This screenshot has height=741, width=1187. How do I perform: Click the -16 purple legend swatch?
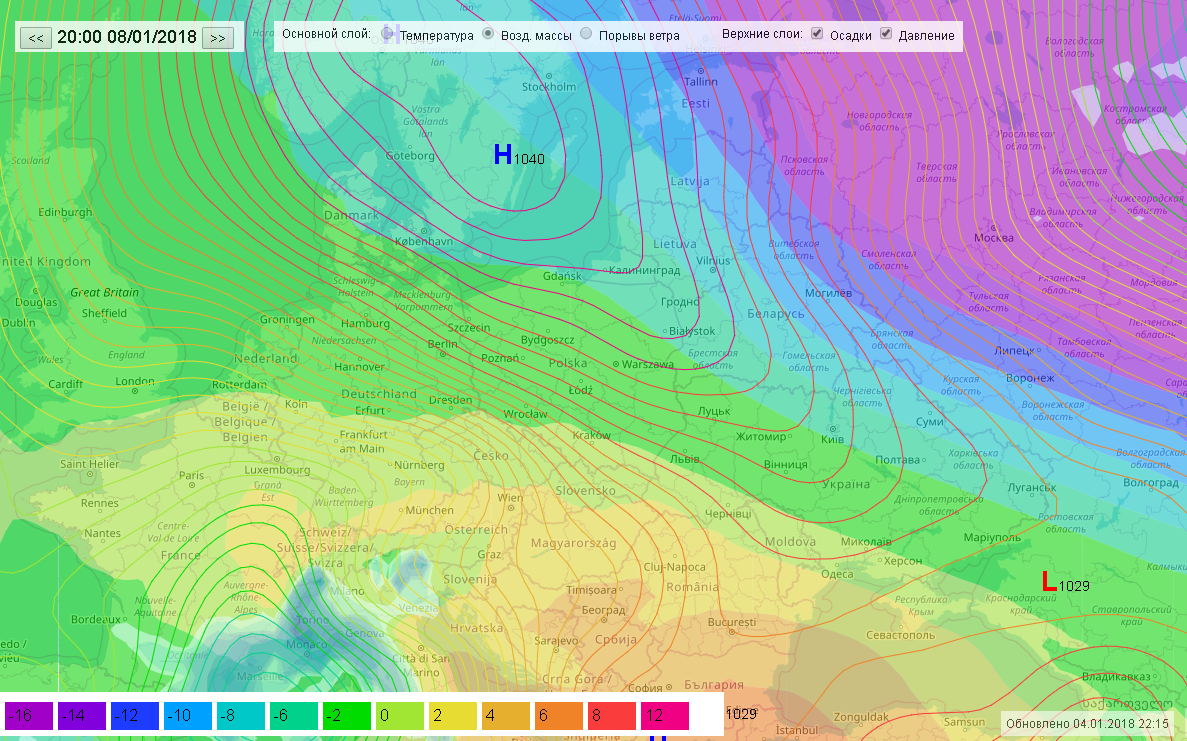[29, 715]
